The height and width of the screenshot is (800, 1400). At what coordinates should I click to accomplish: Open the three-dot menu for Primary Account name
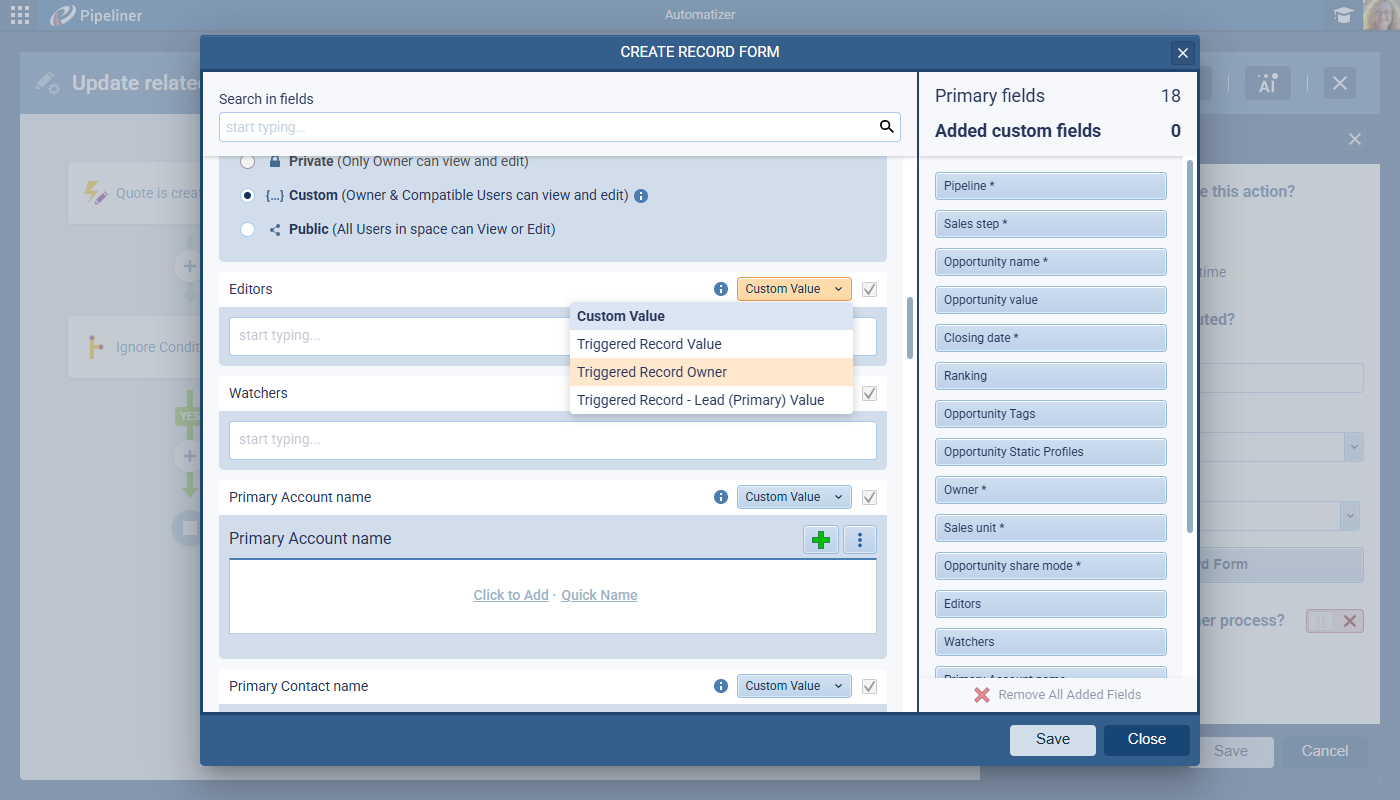pos(860,540)
